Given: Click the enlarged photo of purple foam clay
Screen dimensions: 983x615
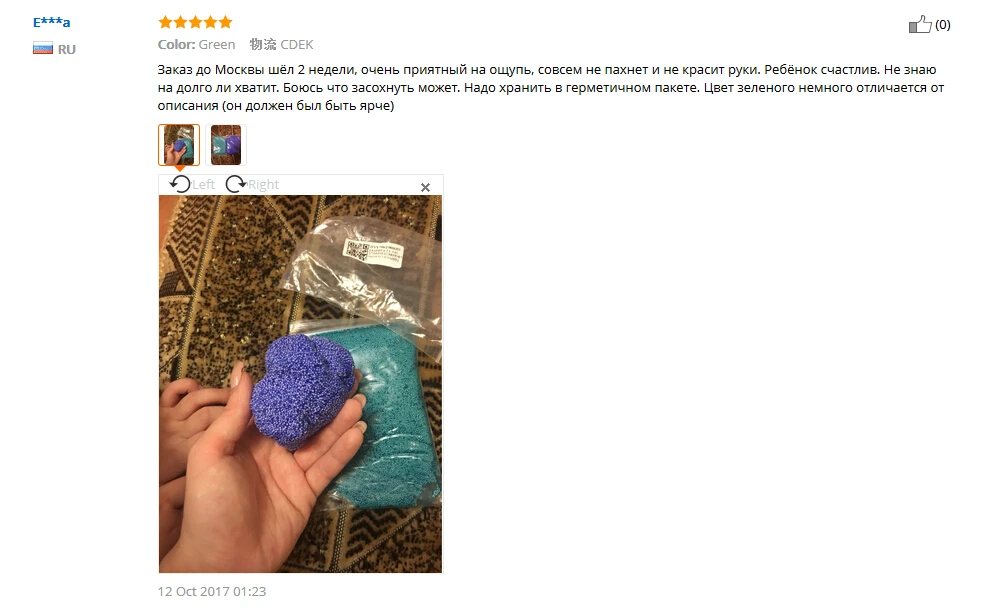Looking at the screenshot, I should point(300,384).
